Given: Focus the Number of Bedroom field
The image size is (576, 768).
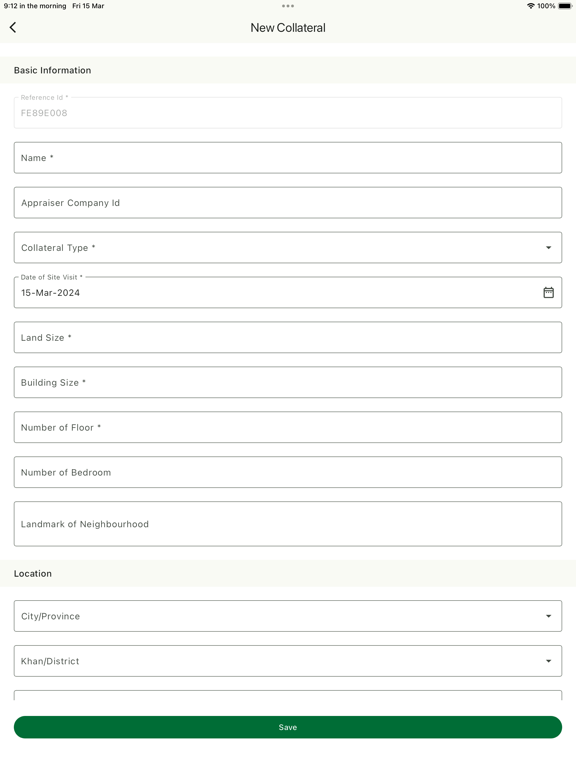Looking at the screenshot, I should 288,473.
